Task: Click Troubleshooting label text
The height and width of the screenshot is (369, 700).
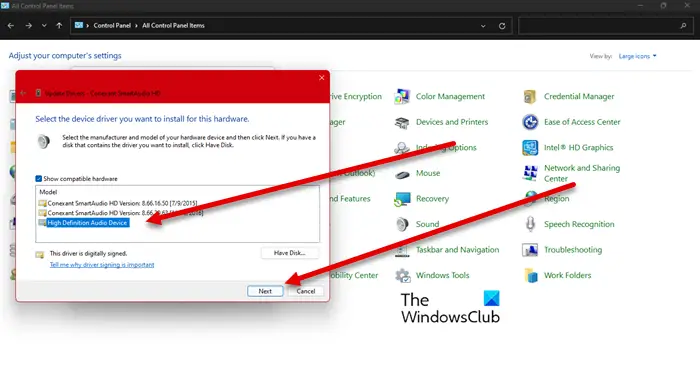Action: tap(573, 250)
